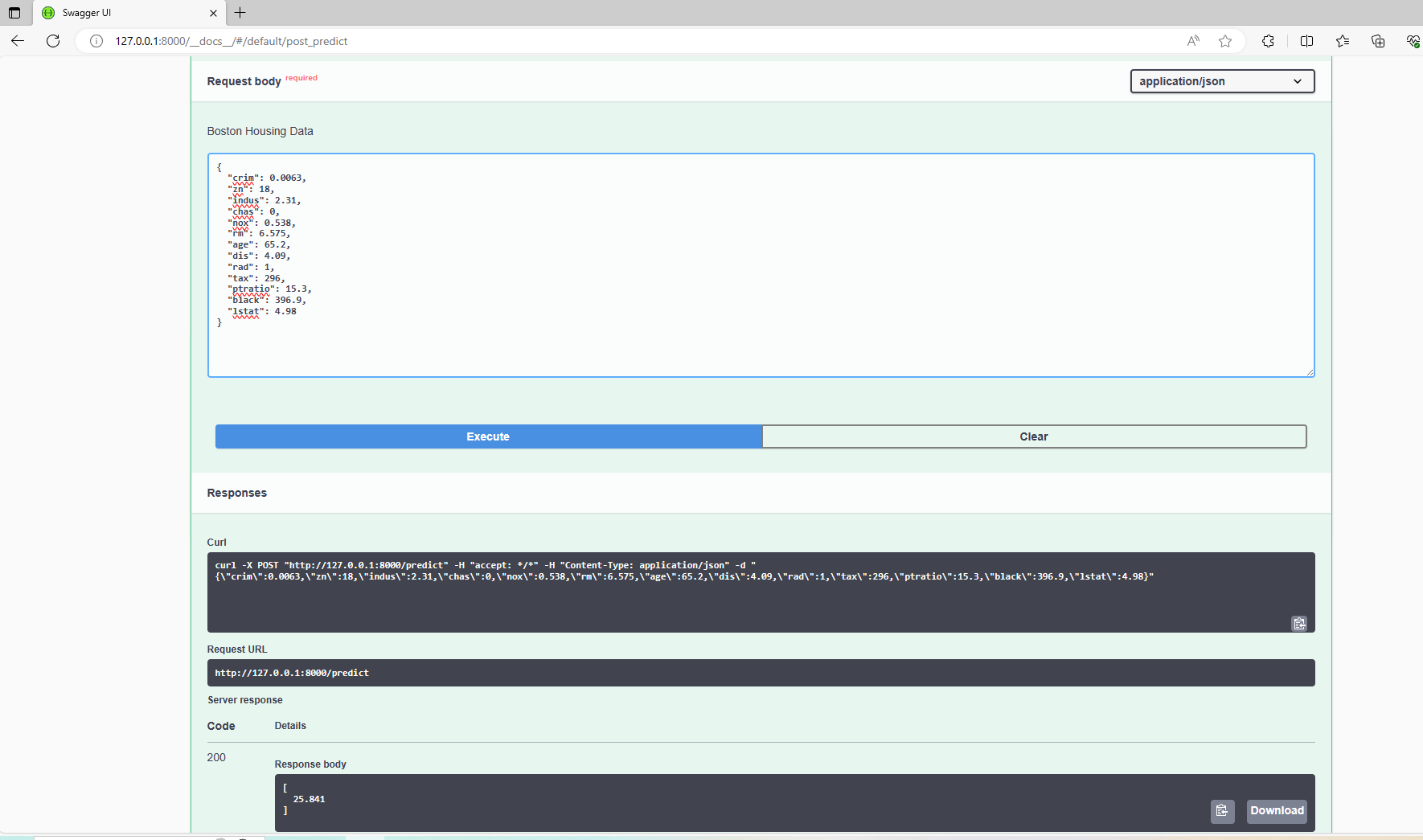Add this page to favorites
Screen dimensions: 1423x840
pyautogui.click(x=1225, y=41)
